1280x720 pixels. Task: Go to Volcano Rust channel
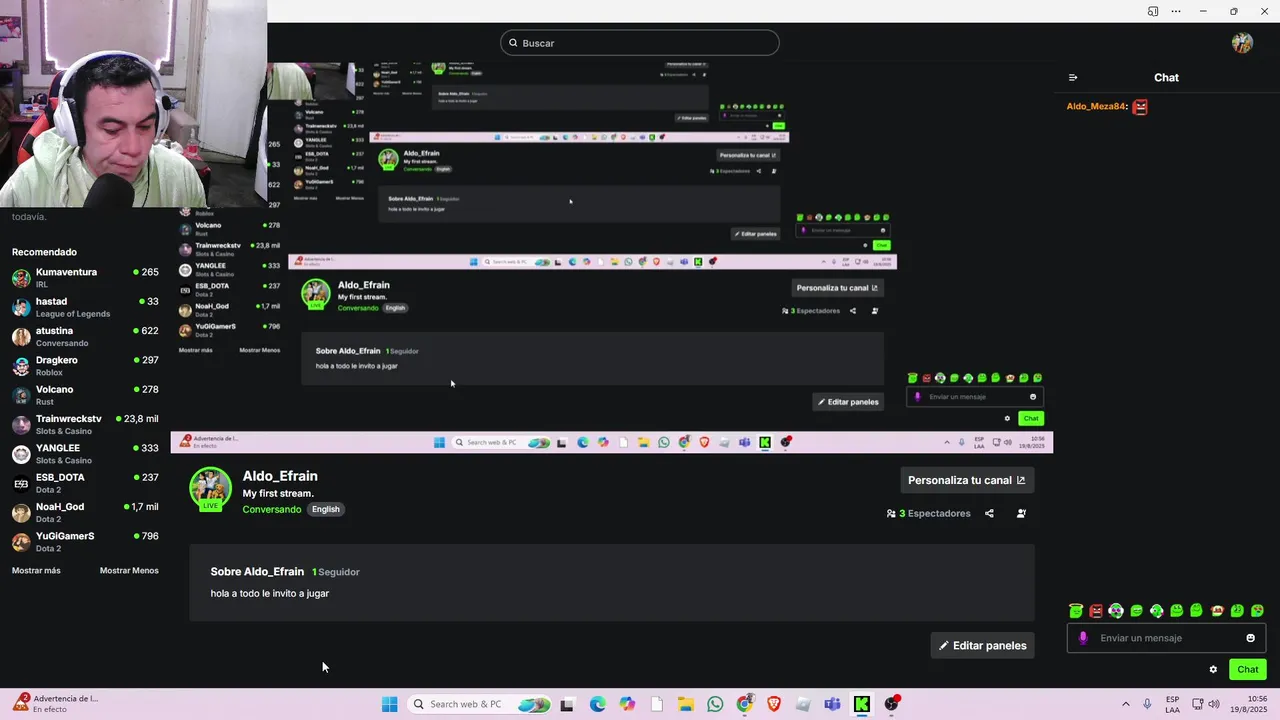point(85,395)
